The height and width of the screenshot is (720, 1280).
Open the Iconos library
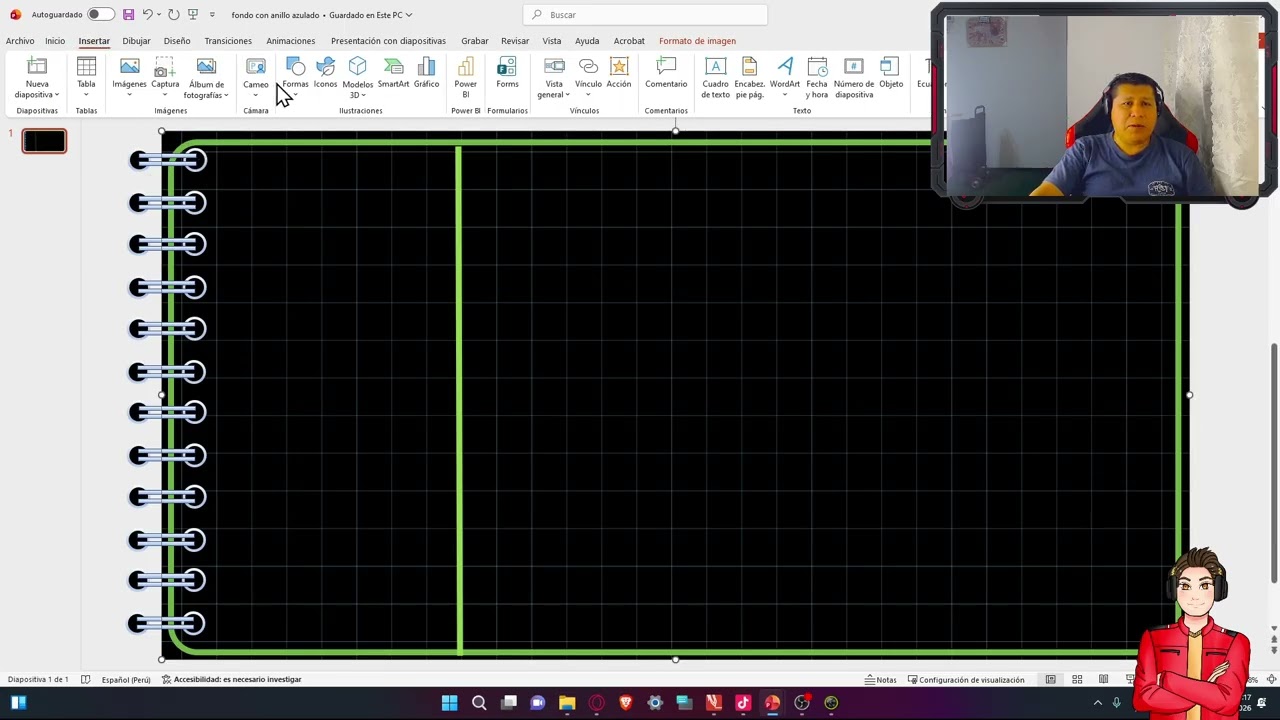coord(325,73)
